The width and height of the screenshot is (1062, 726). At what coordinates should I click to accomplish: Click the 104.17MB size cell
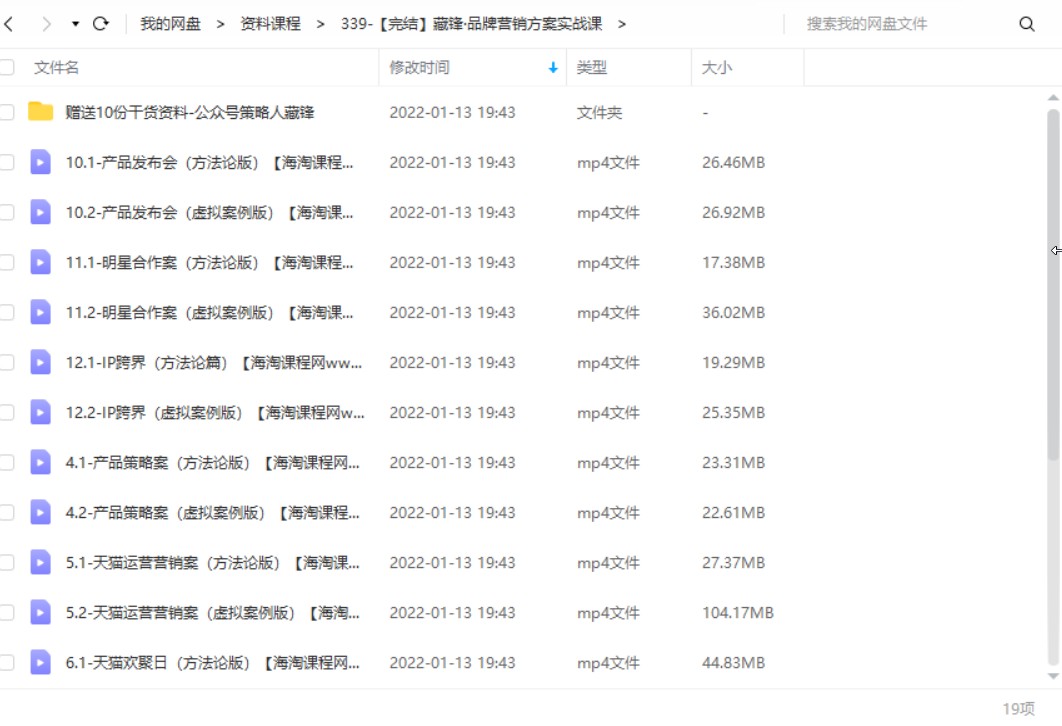pos(738,613)
